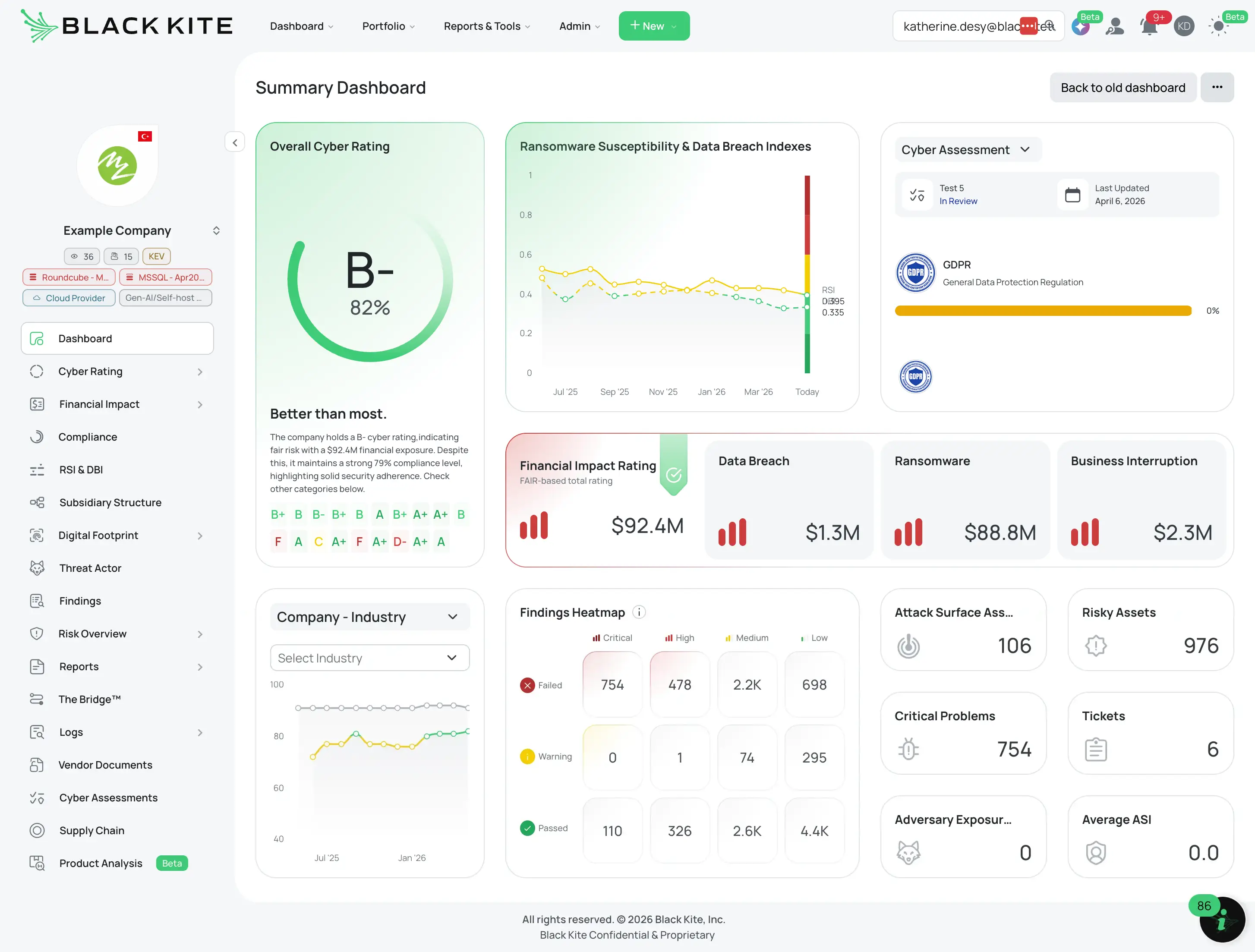This screenshot has width=1255, height=952.
Task: Expand Cyber Rating sidebar chevron
Action: 200,372
